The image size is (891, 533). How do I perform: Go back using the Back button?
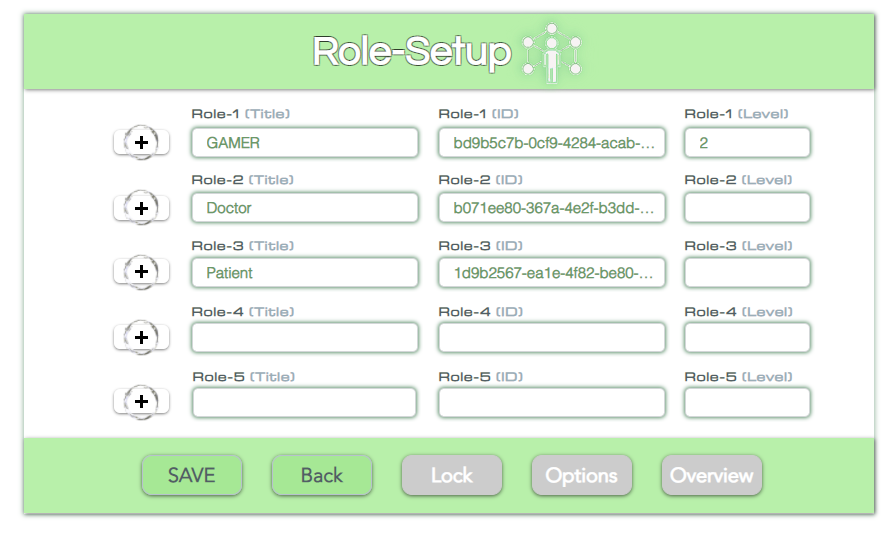point(322,475)
